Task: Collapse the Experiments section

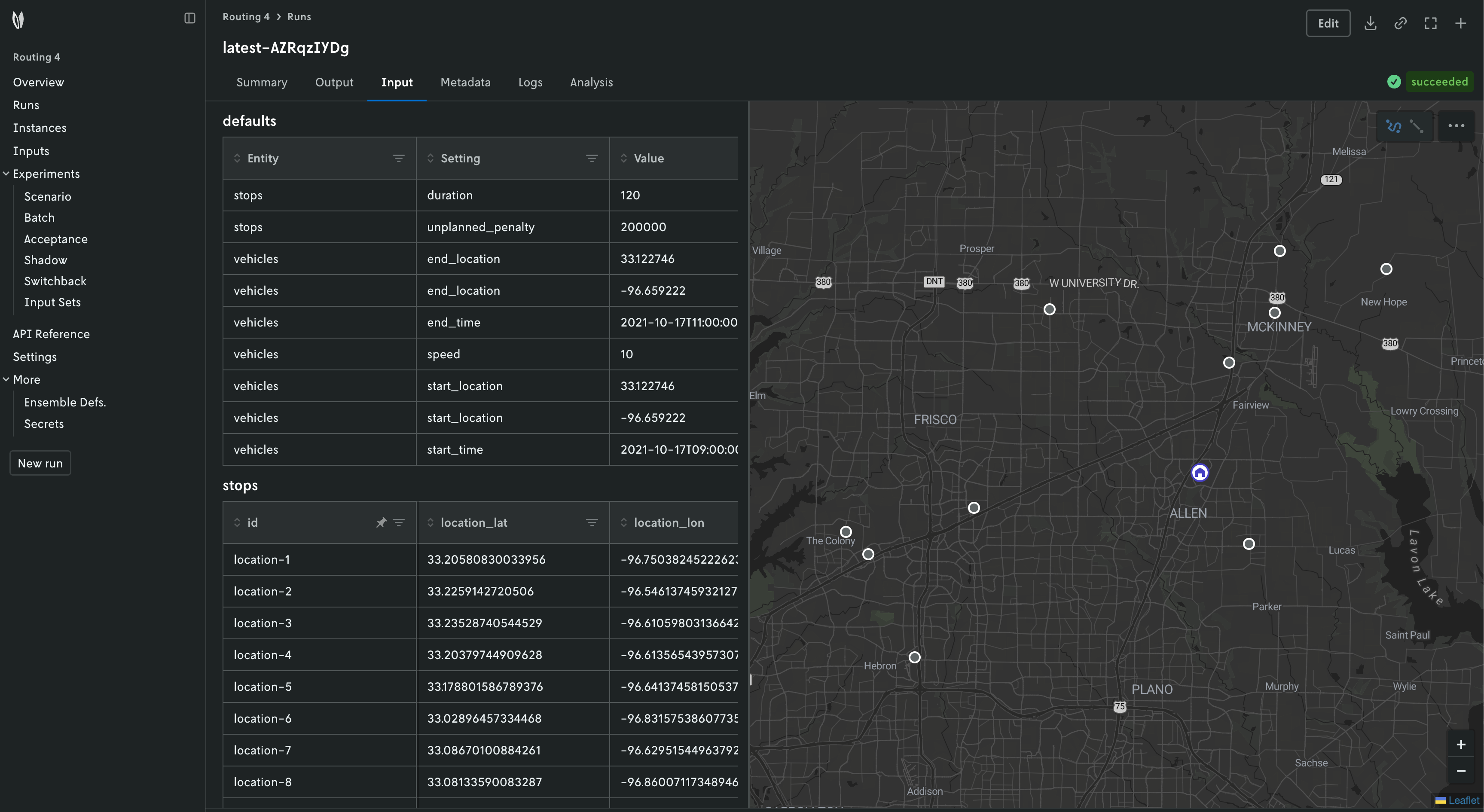Action: pos(6,173)
